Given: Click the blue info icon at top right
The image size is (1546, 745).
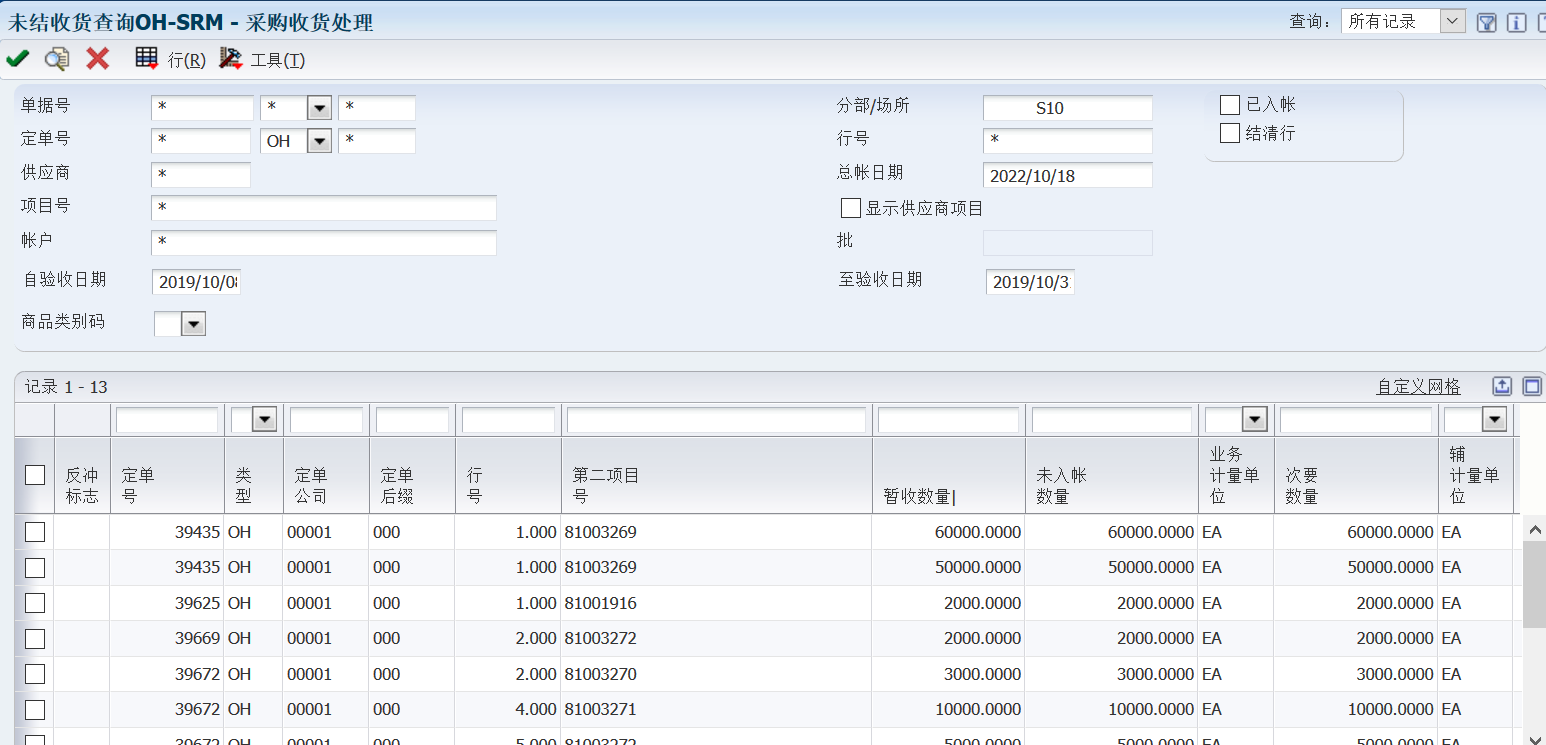Looking at the screenshot, I should (1516, 22).
